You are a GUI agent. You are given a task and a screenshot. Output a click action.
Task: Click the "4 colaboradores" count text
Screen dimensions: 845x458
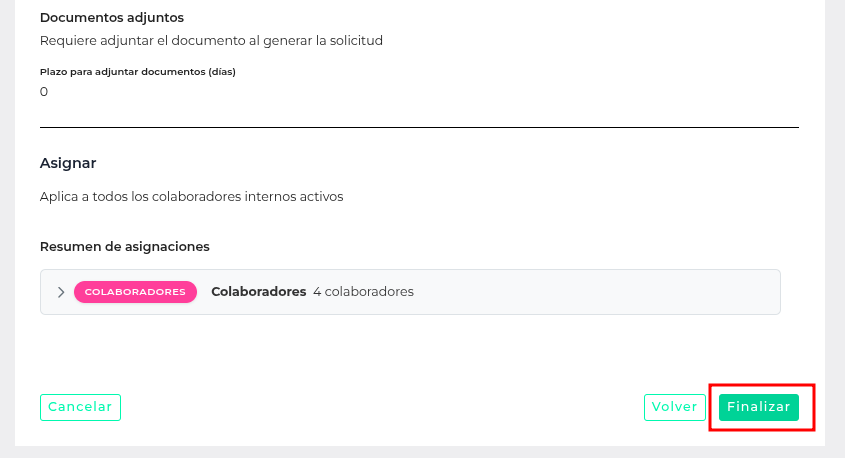click(363, 292)
